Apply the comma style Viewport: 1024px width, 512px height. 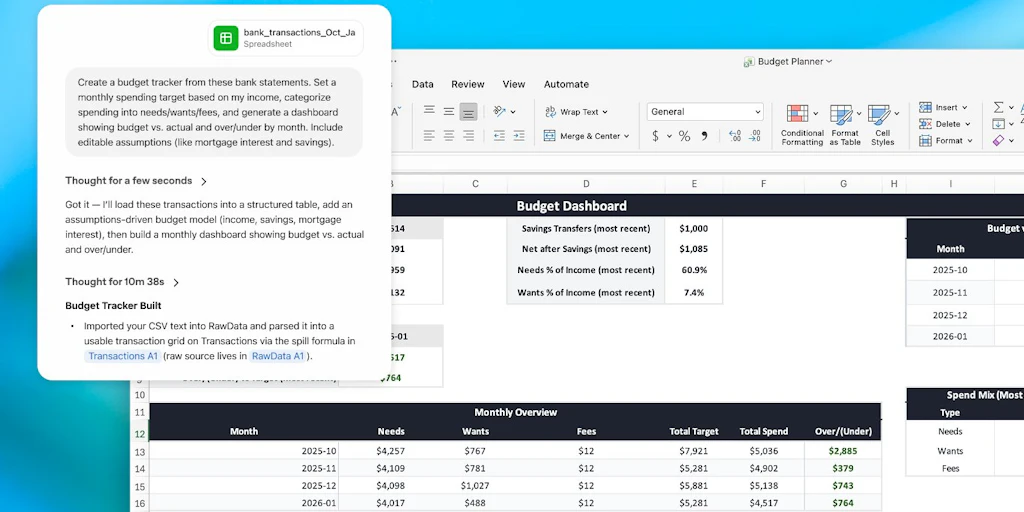coord(705,136)
